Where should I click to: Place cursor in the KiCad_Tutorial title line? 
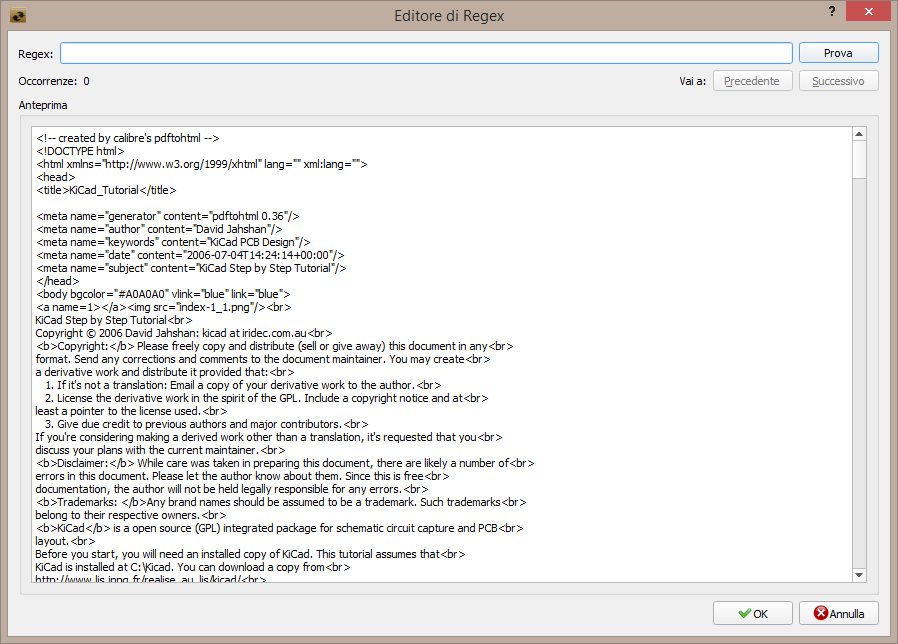[106, 190]
